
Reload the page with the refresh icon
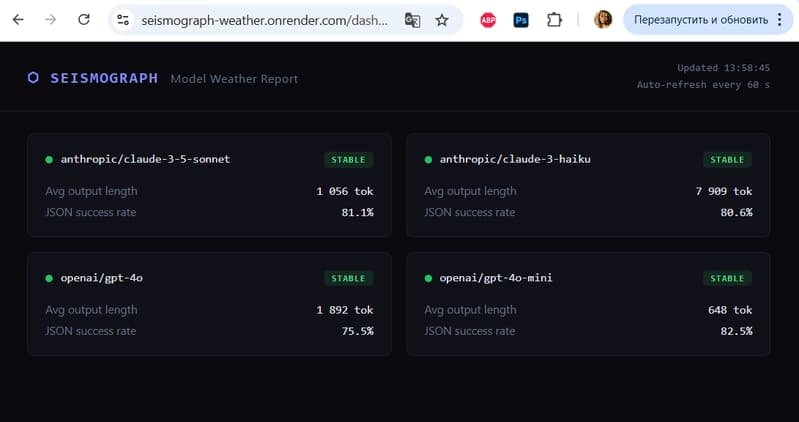tap(84, 20)
